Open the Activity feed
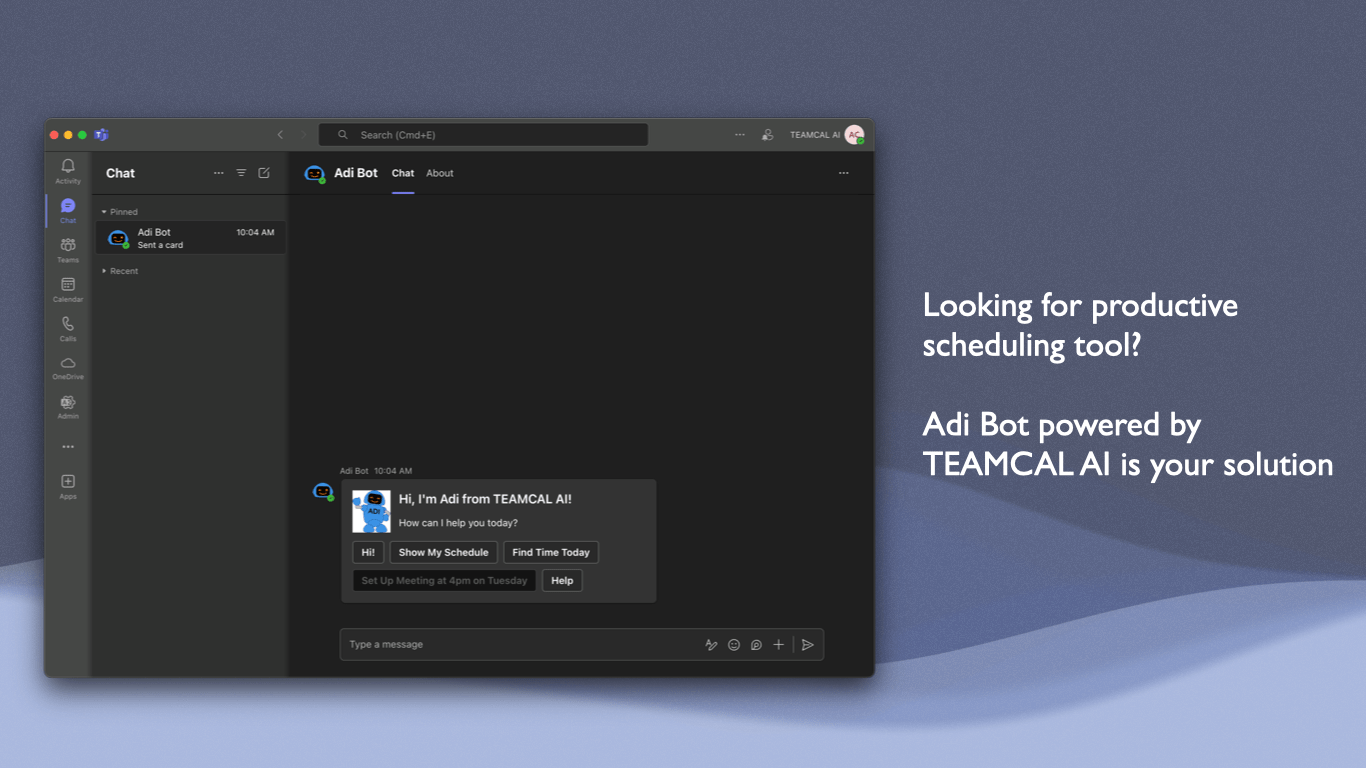 pos(68,171)
